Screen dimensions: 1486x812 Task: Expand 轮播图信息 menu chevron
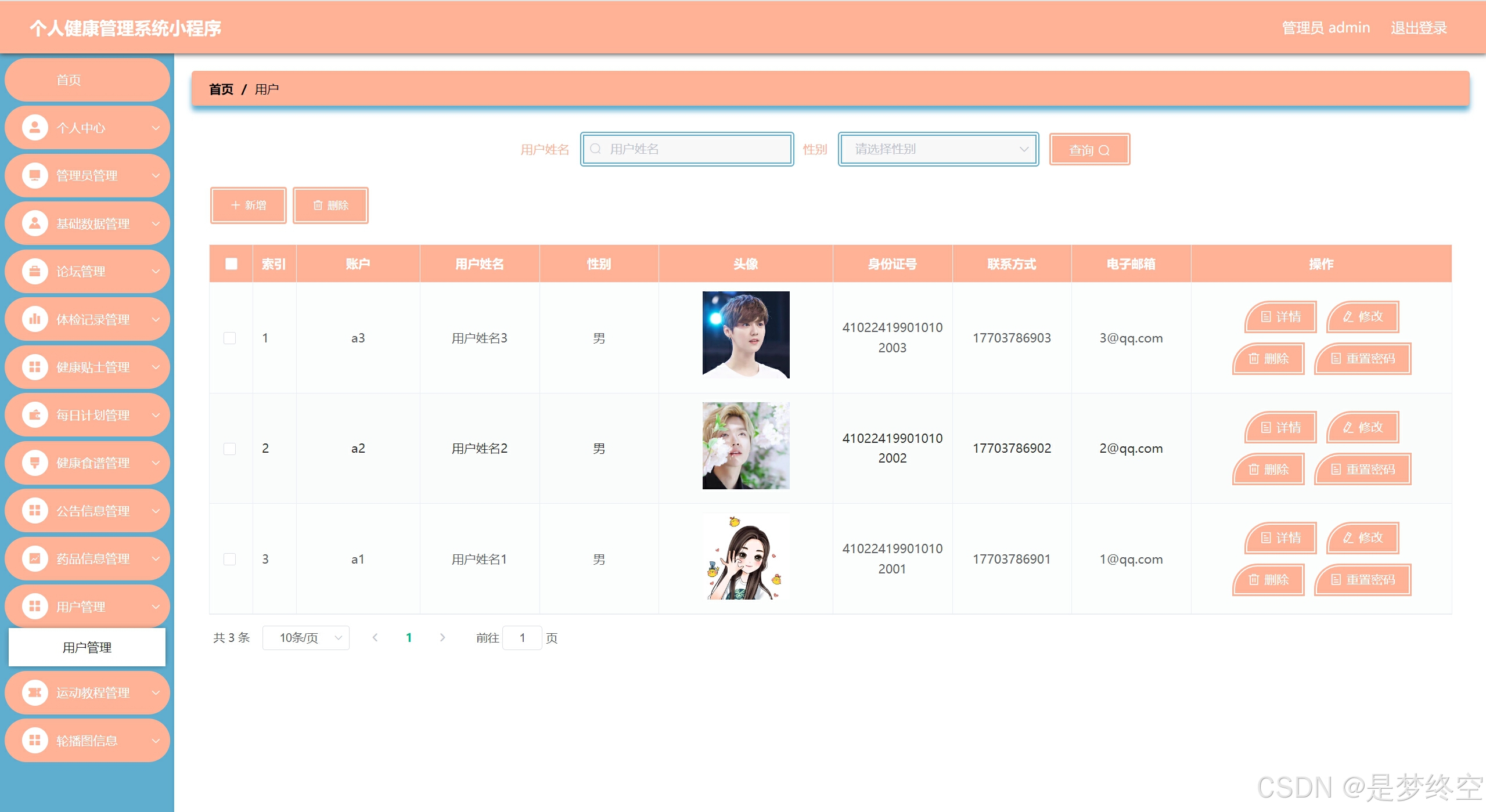coord(156,741)
